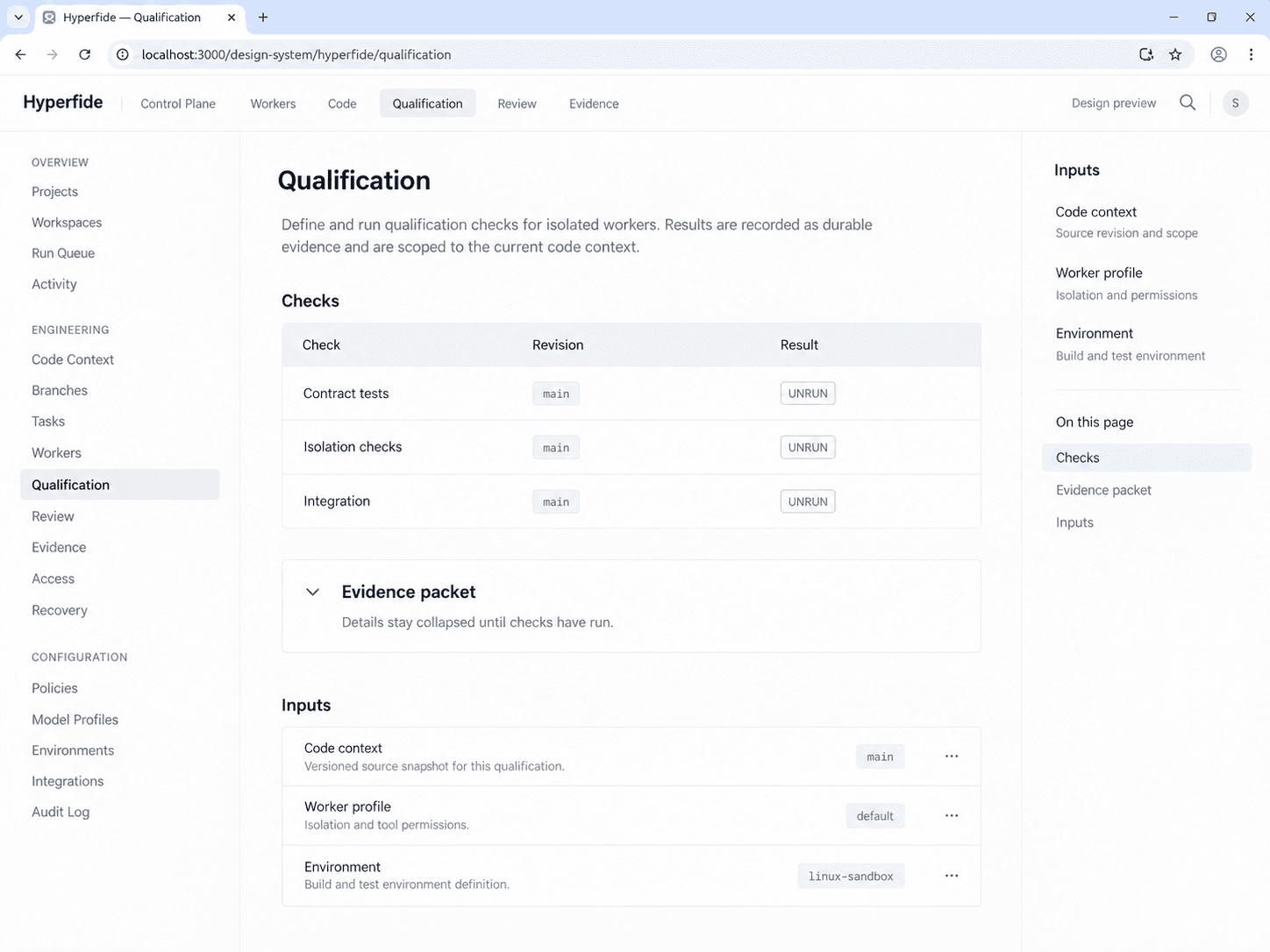Click the browser forward arrow

click(53, 54)
